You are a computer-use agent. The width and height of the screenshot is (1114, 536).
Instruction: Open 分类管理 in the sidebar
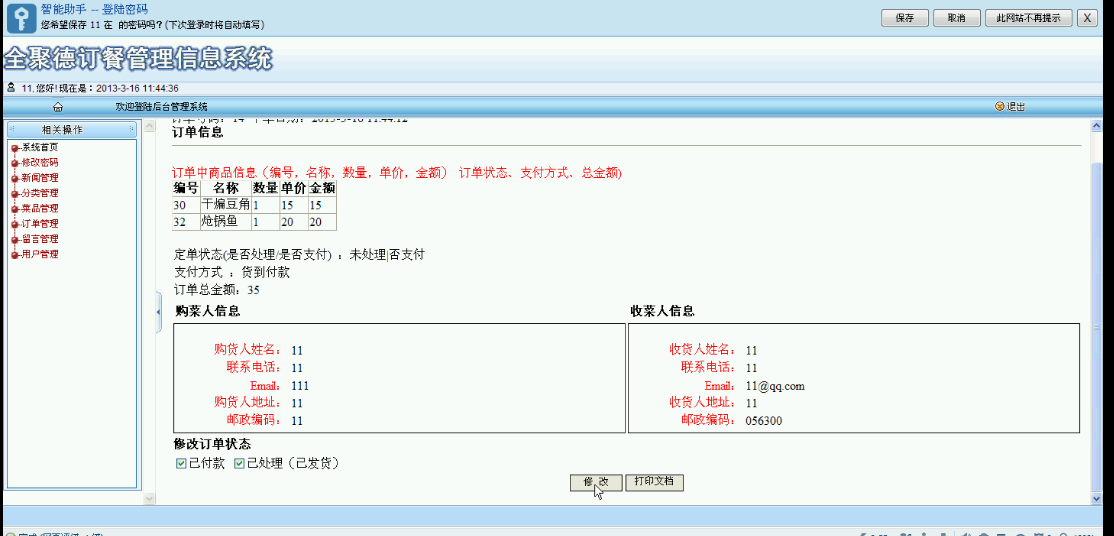[x=40, y=193]
